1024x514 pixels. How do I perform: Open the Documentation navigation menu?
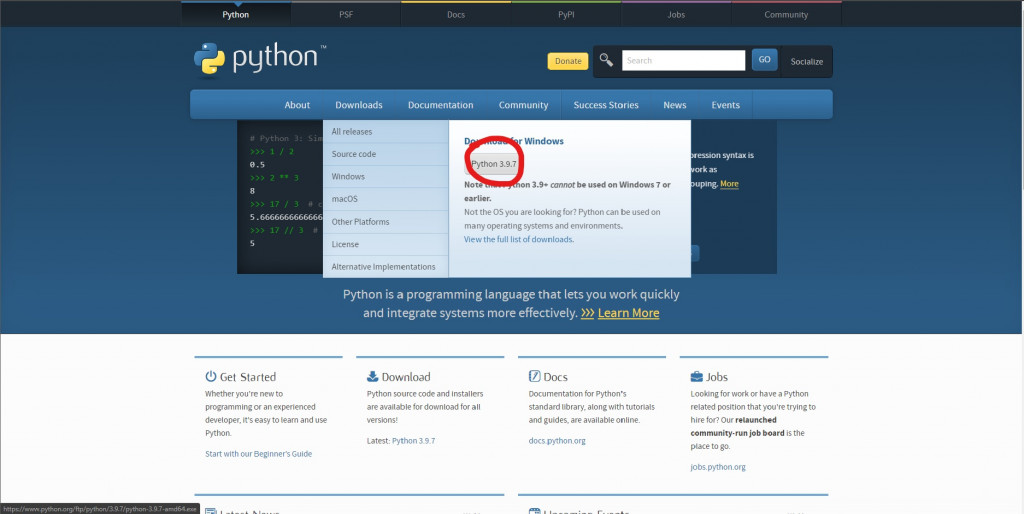pyautogui.click(x=441, y=104)
